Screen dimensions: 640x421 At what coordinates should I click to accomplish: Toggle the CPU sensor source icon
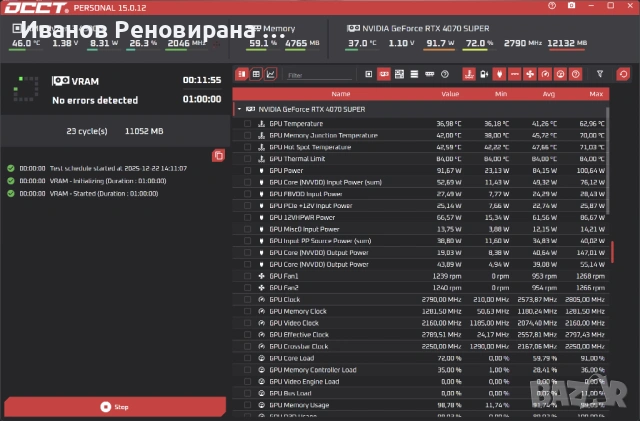pos(369,74)
